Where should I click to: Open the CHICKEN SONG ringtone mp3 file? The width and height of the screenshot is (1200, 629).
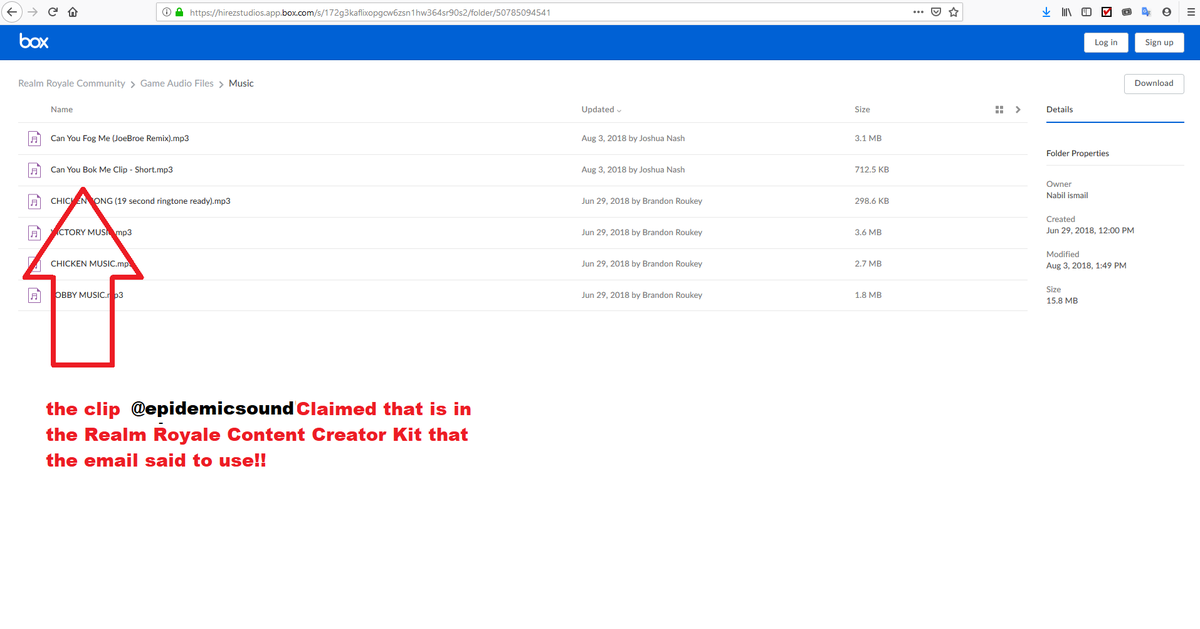[x=141, y=201]
